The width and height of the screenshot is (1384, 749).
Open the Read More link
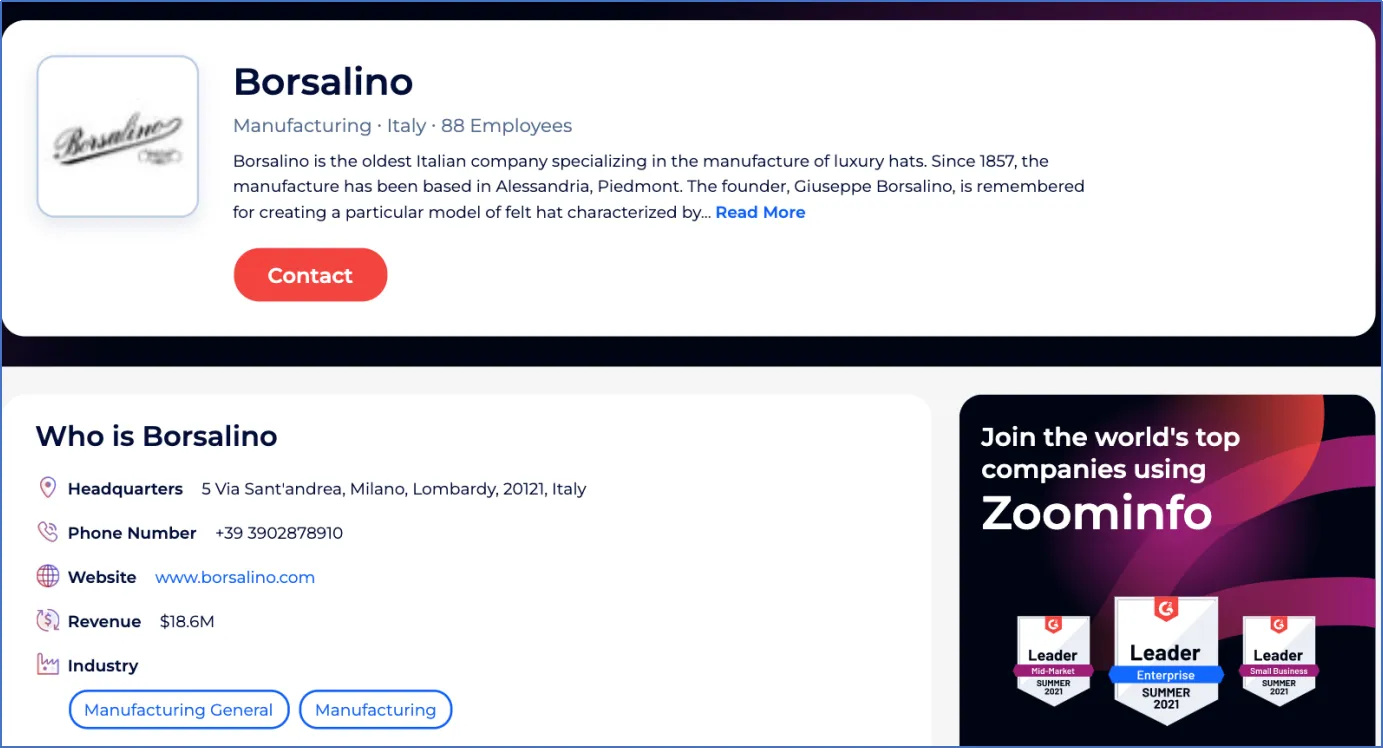pyautogui.click(x=760, y=212)
